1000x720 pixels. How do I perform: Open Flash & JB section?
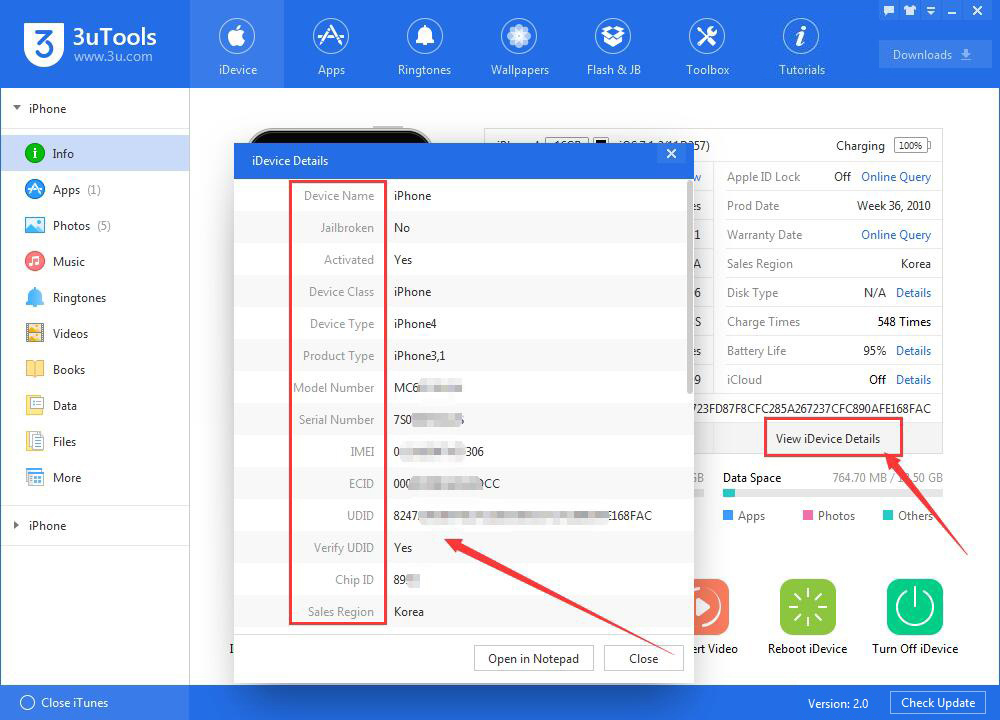[x=613, y=45]
